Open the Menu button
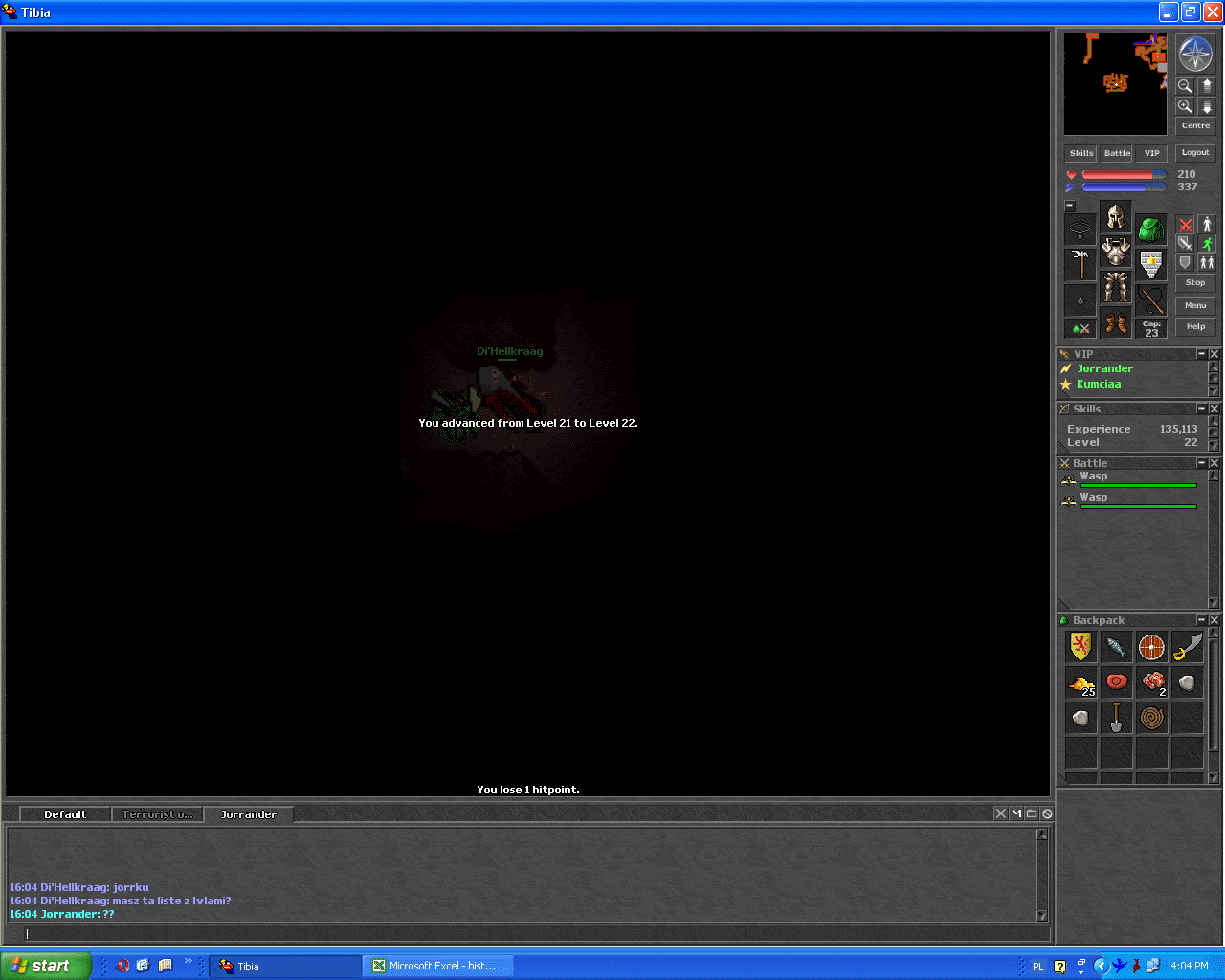The image size is (1225, 980). (x=1195, y=305)
